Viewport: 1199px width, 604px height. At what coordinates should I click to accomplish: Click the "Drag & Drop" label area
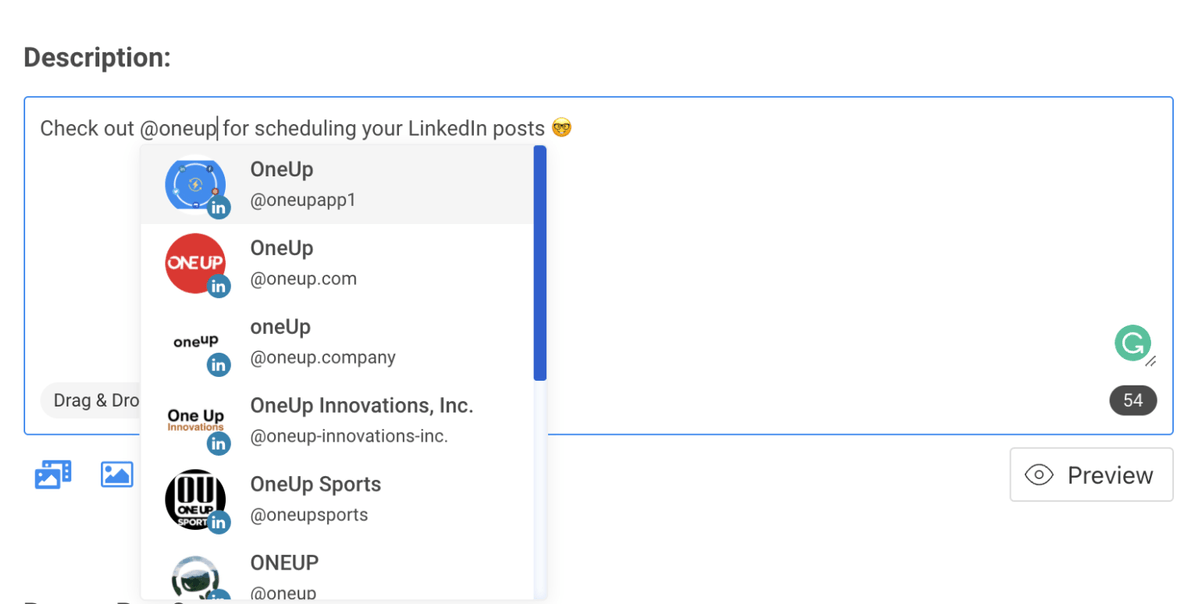tap(97, 400)
